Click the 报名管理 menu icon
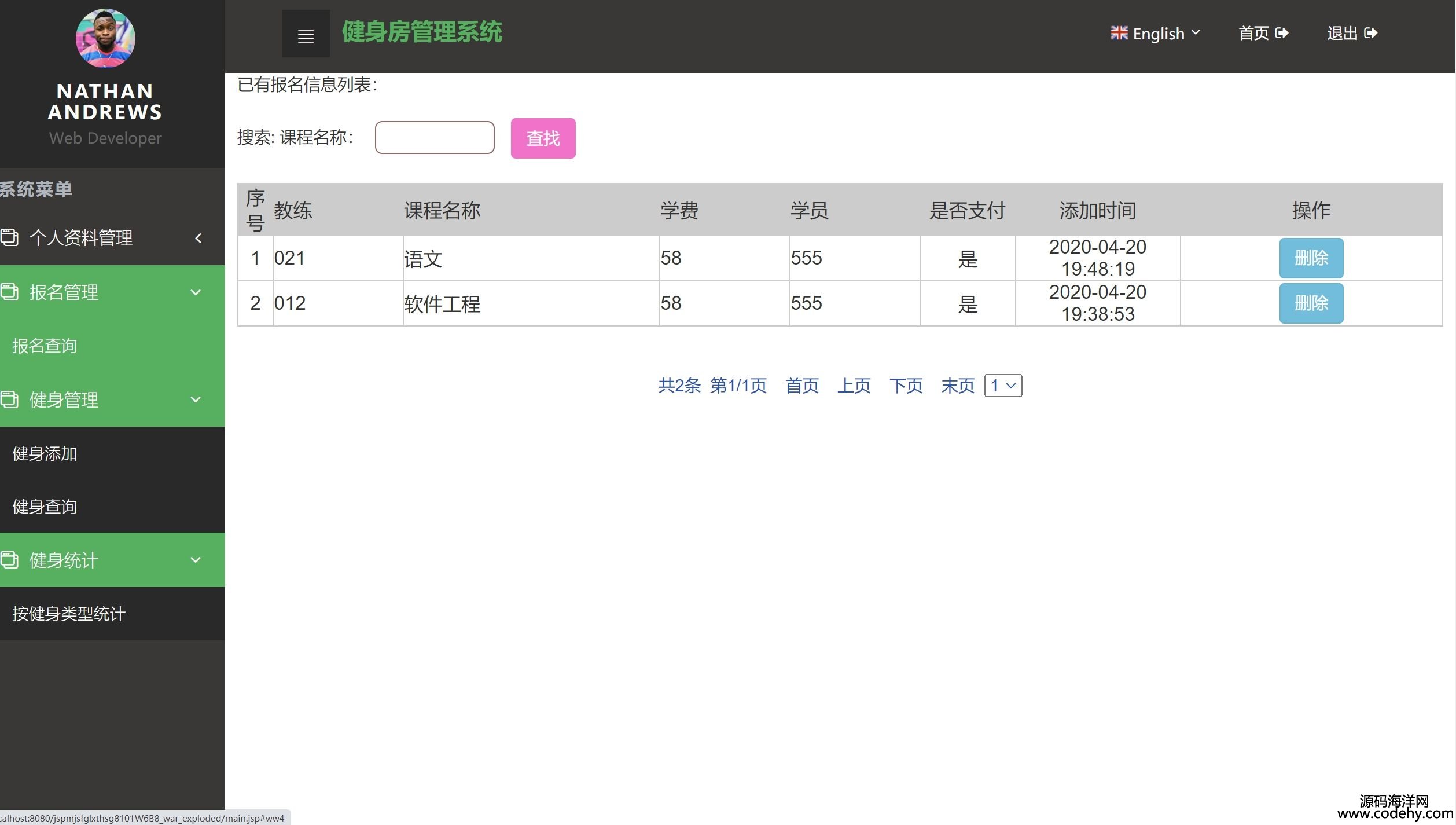 (9, 292)
